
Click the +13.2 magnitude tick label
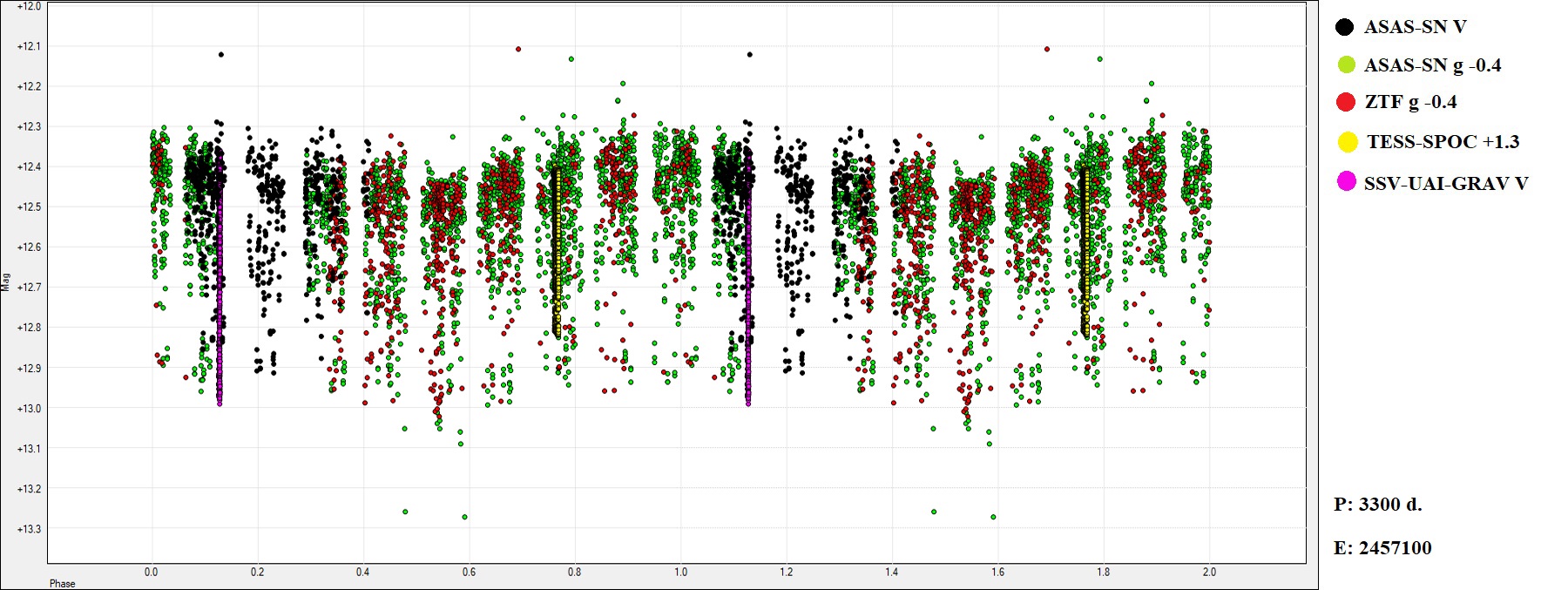pyautogui.click(x=29, y=488)
